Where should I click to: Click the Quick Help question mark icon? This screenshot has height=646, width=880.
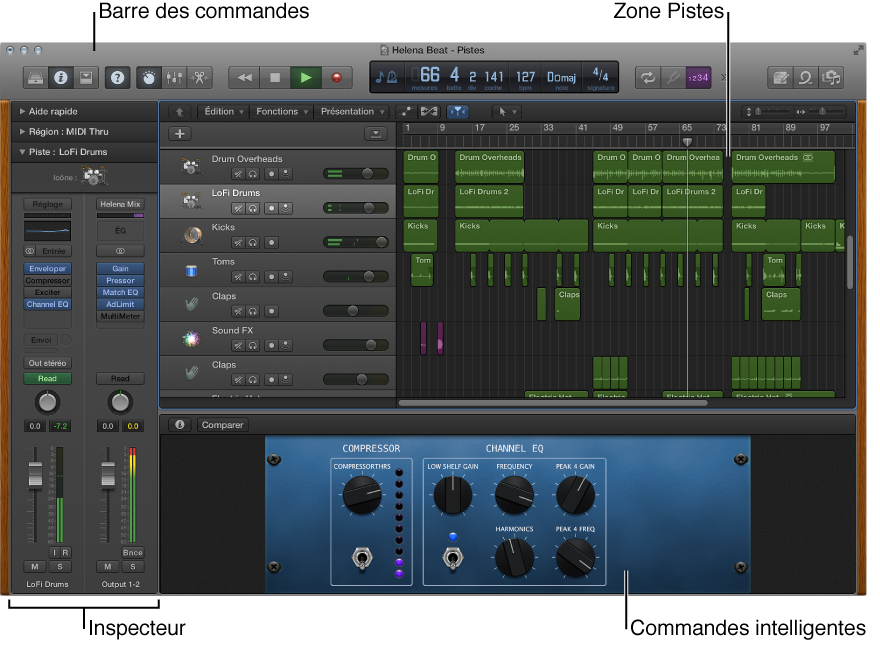coord(117,75)
